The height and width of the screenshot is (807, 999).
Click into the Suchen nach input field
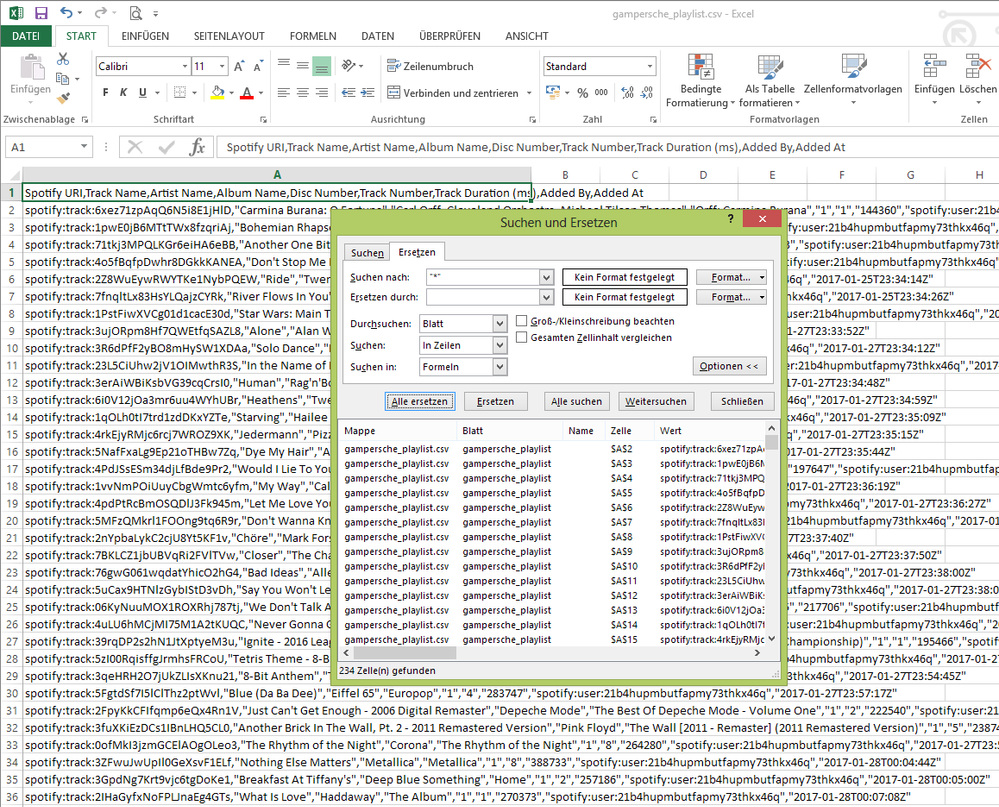pos(482,277)
